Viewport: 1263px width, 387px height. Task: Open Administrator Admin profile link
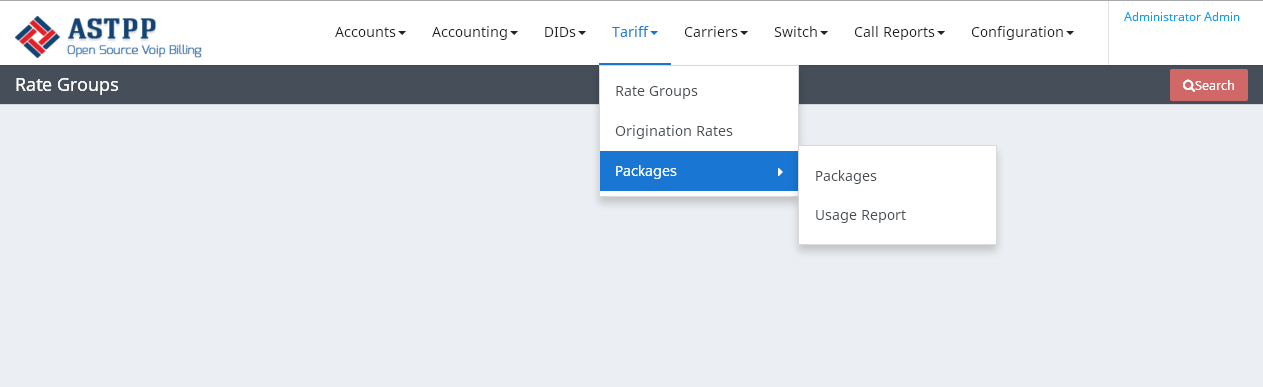tap(1182, 17)
